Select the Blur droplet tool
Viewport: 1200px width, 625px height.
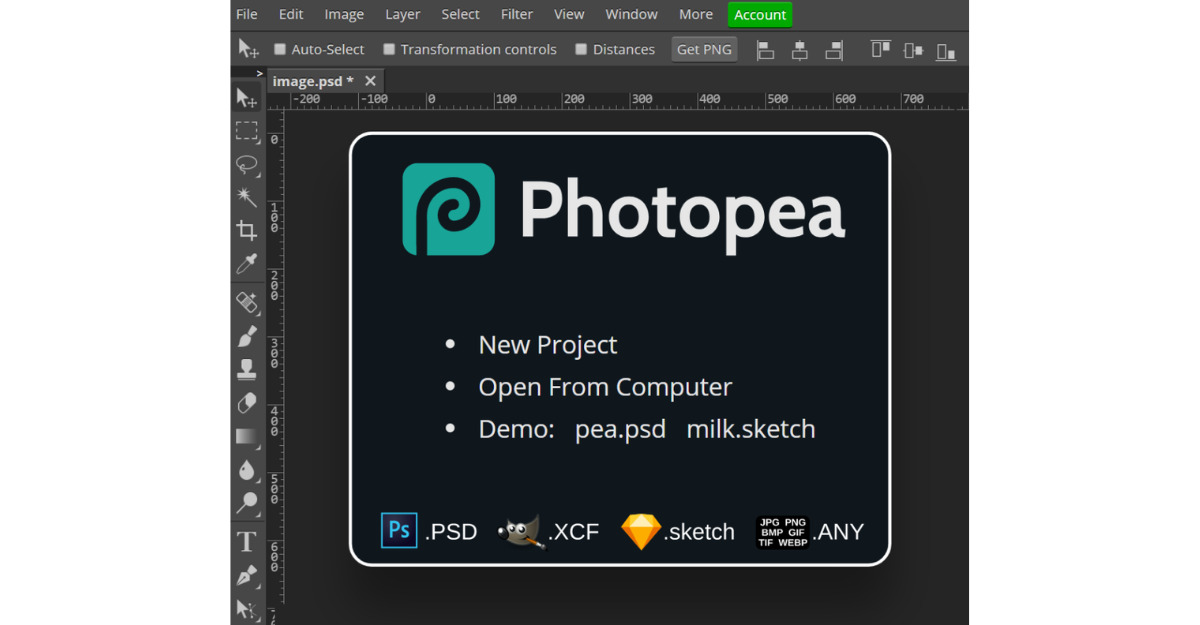[247, 470]
